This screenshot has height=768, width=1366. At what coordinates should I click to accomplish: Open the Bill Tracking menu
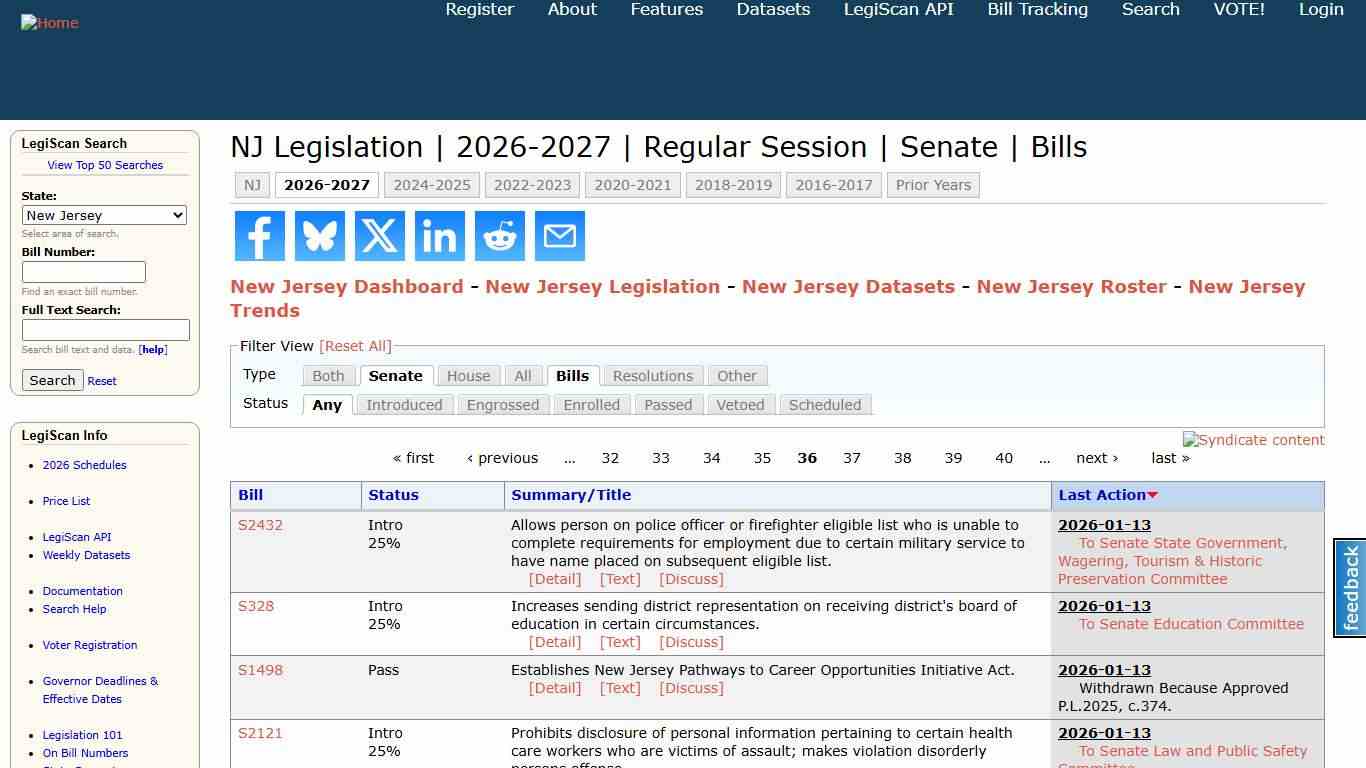click(1037, 9)
